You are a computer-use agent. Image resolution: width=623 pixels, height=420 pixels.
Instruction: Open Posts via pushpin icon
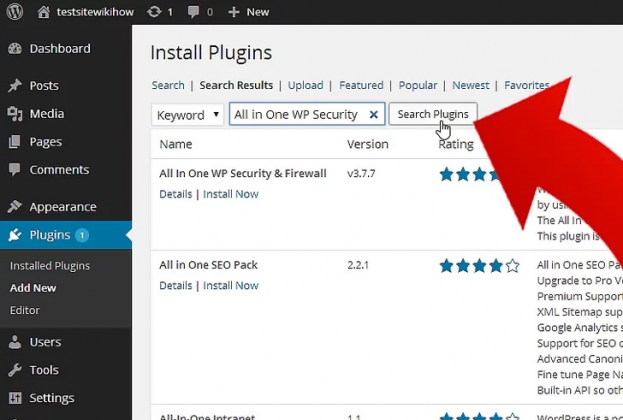[15, 86]
